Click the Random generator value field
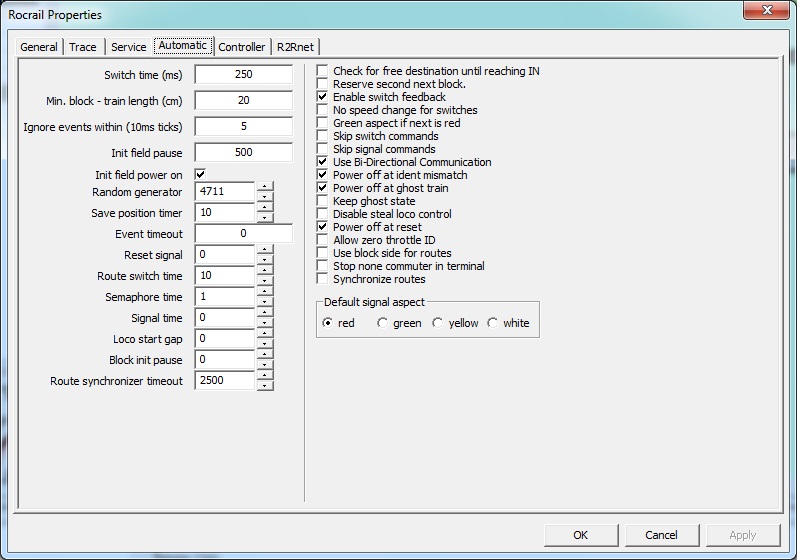The image size is (797, 560). pyautogui.click(x=225, y=192)
